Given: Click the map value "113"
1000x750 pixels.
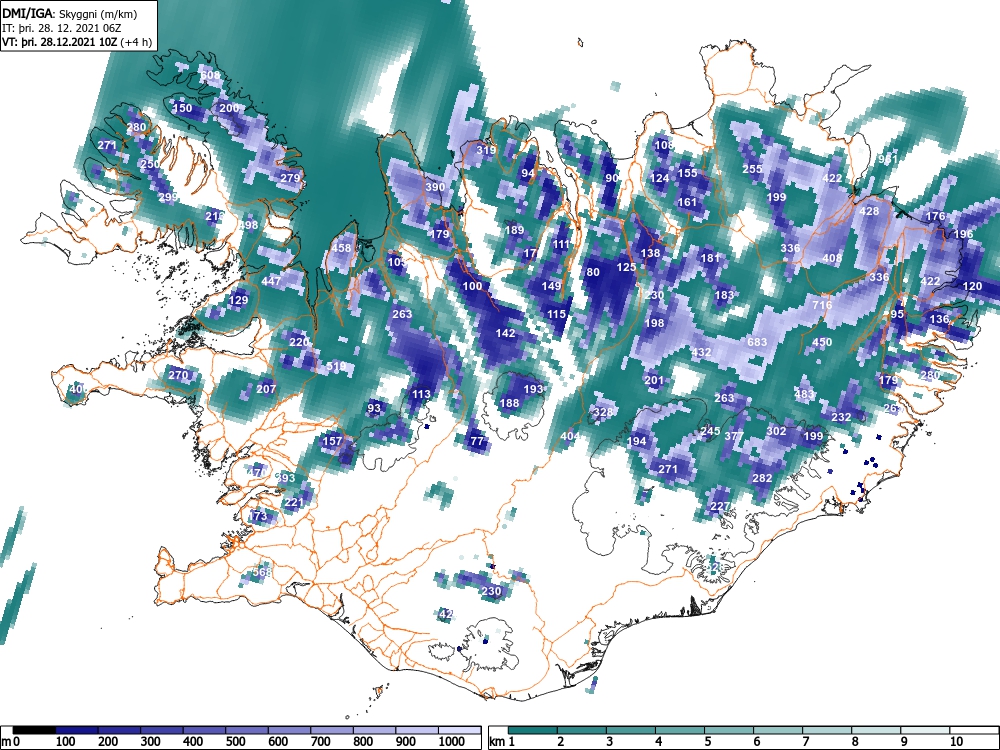Looking at the screenshot, I should (421, 394).
